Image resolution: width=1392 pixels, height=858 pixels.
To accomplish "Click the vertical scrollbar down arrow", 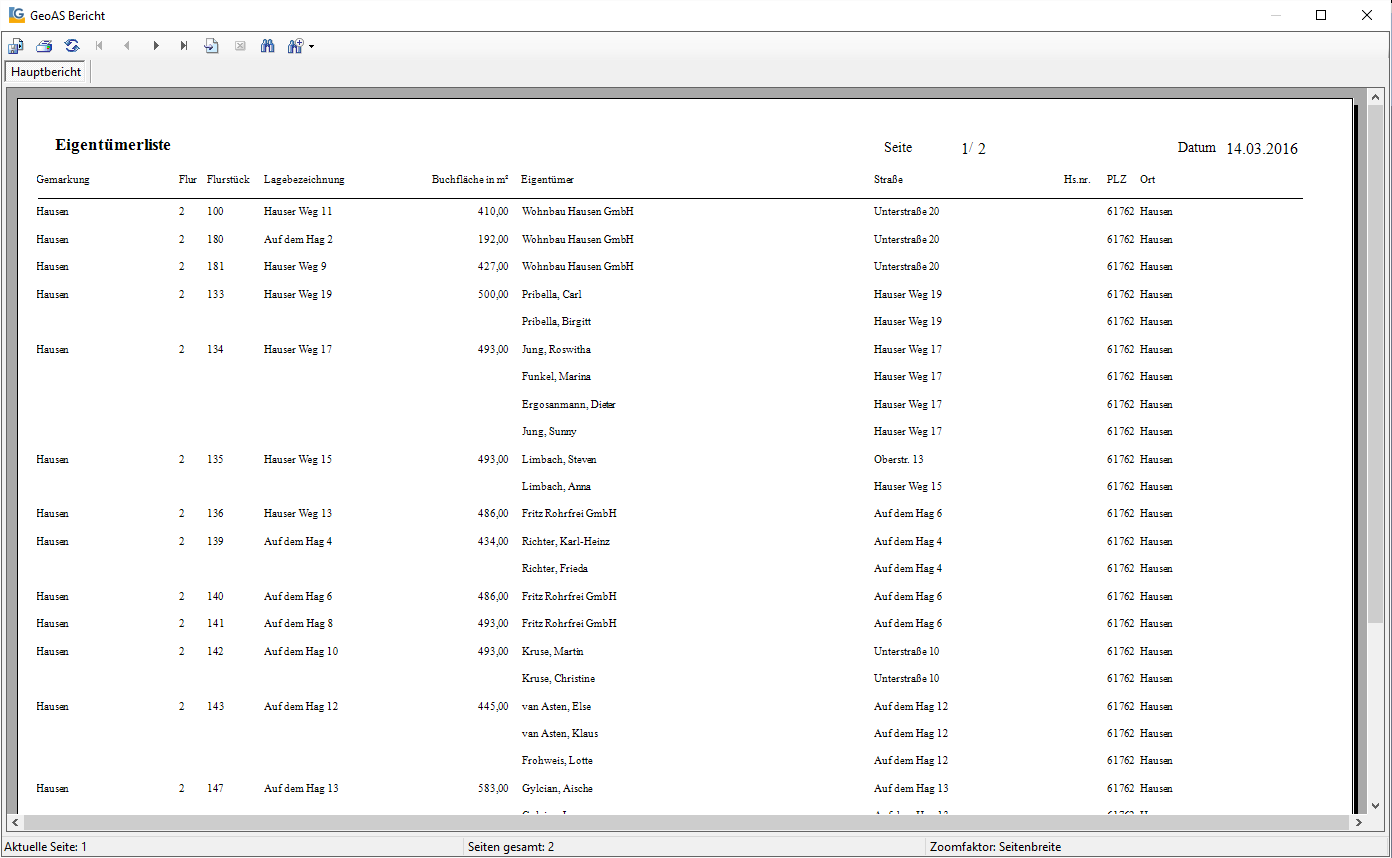I will [1375, 804].
